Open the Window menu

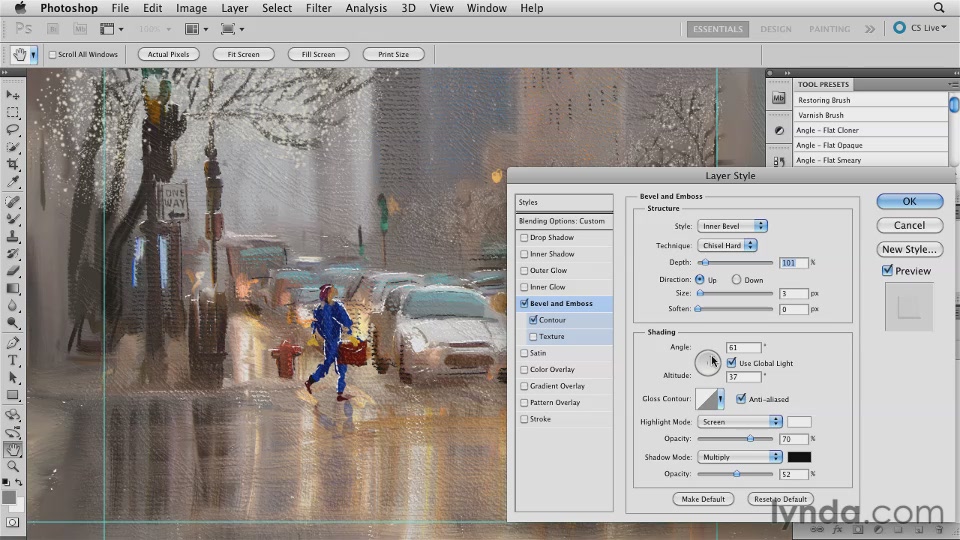[486, 8]
